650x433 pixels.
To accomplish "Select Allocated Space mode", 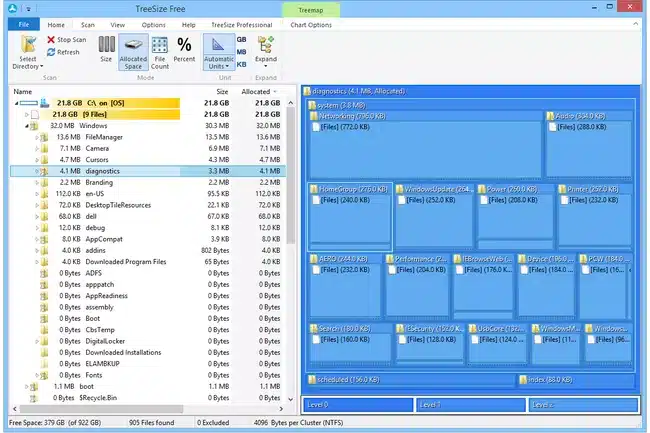I will pyautogui.click(x=133, y=50).
